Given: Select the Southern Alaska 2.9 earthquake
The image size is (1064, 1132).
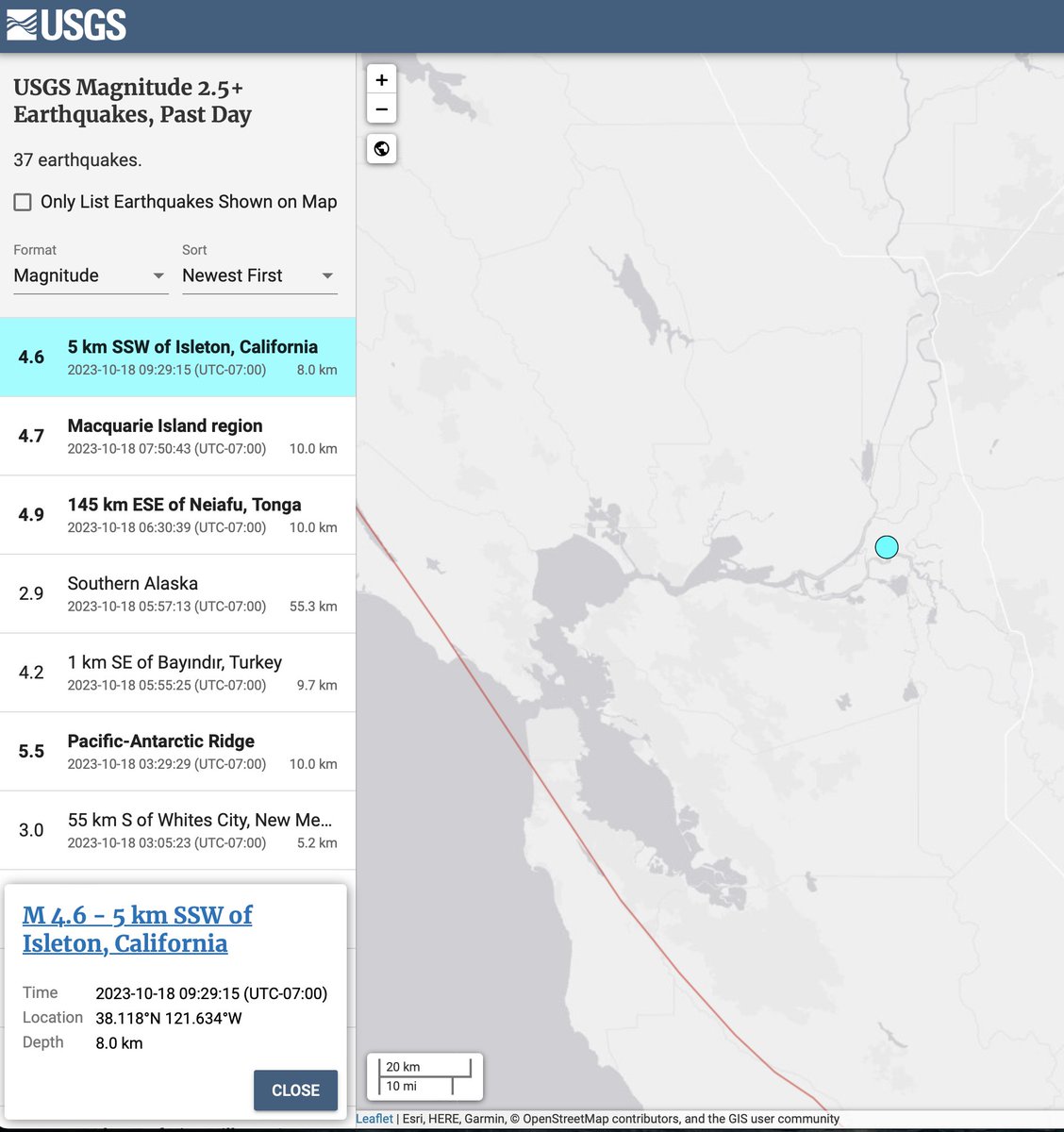Looking at the screenshot, I should pyautogui.click(x=177, y=594).
